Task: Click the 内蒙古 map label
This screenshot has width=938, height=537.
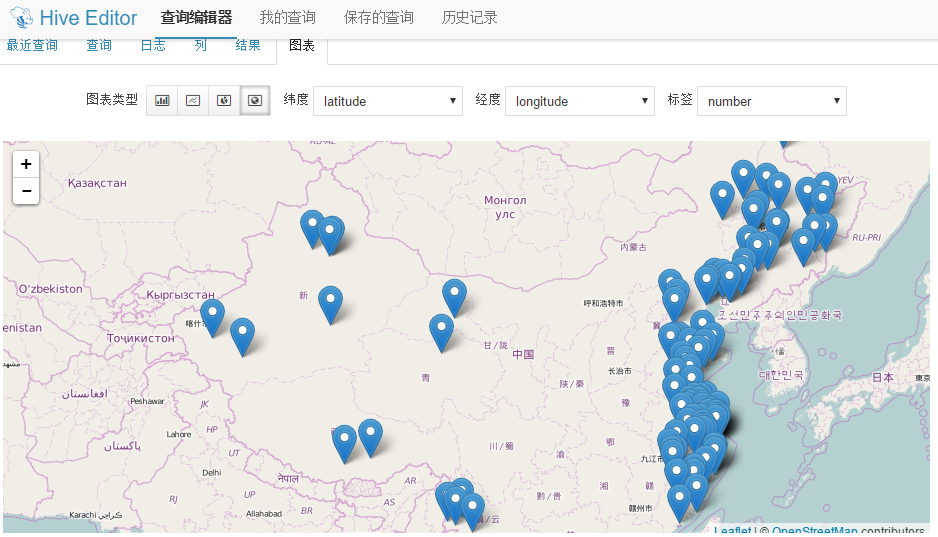Action: click(x=633, y=247)
